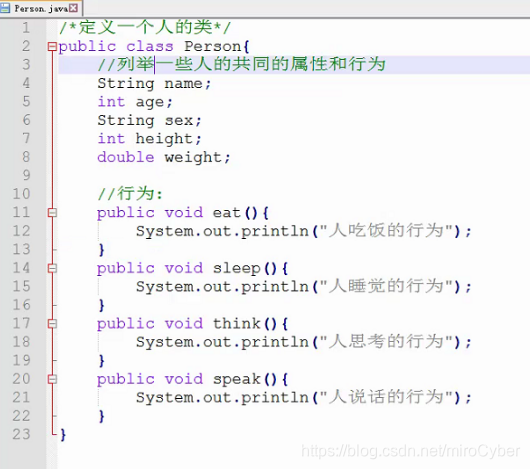Click the closing brace on line 22
The width and height of the screenshot is (530, 469).
[x=101, y=416]
